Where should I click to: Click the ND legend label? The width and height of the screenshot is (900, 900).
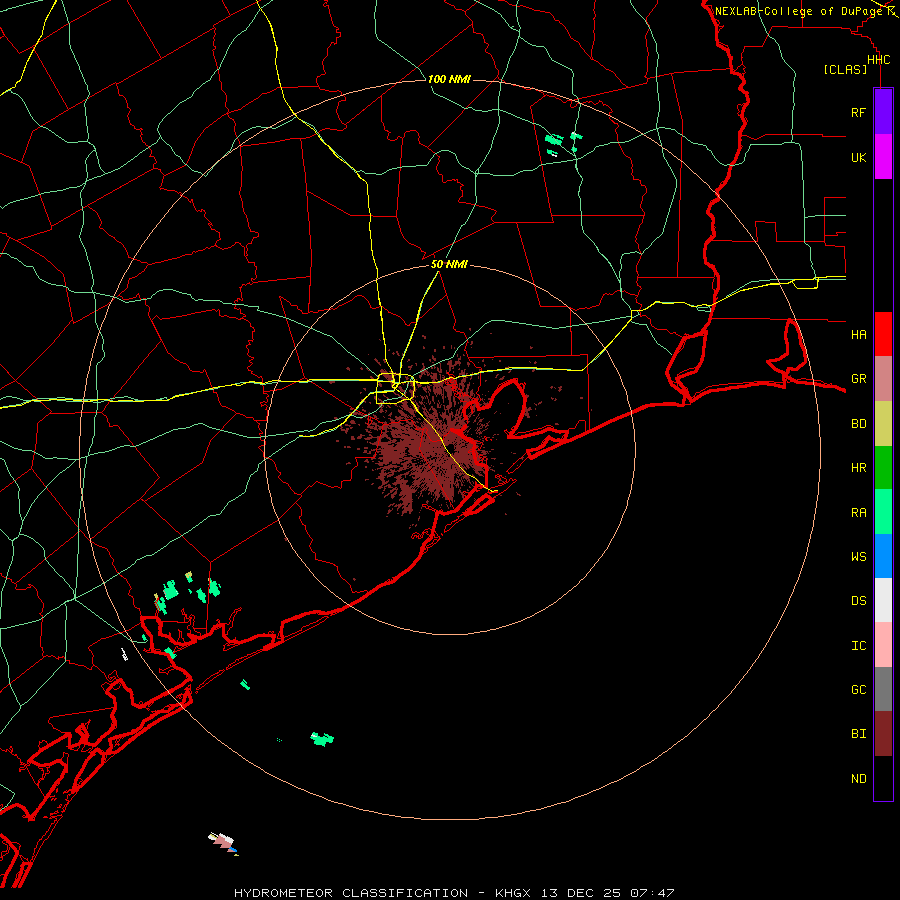click(858, 779)
